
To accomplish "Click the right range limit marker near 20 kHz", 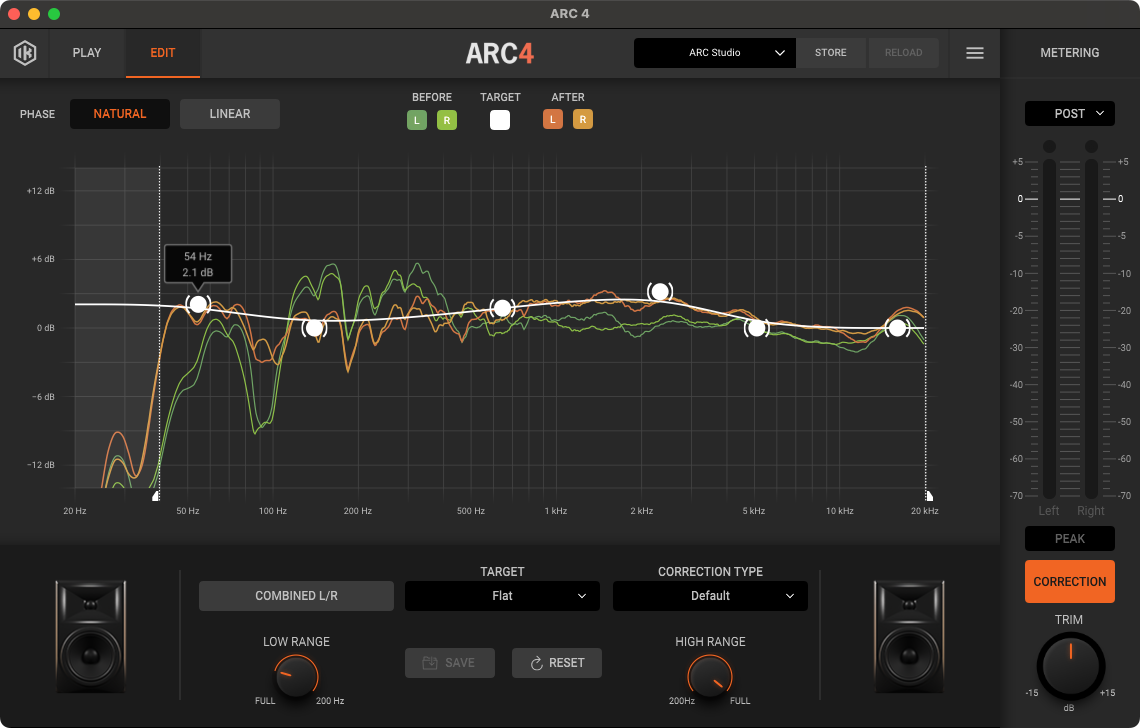I will click(928, 496).
